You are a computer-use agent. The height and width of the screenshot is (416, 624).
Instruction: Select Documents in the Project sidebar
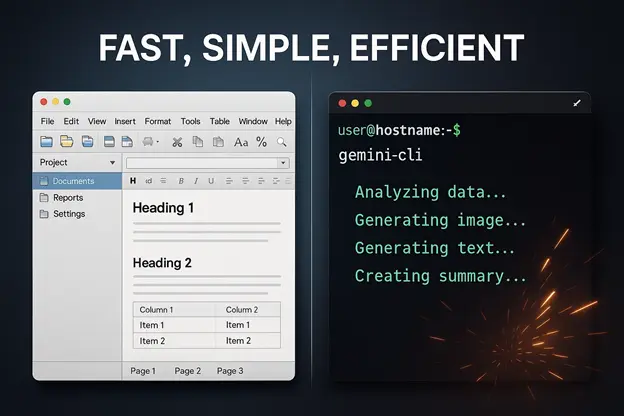77,181
